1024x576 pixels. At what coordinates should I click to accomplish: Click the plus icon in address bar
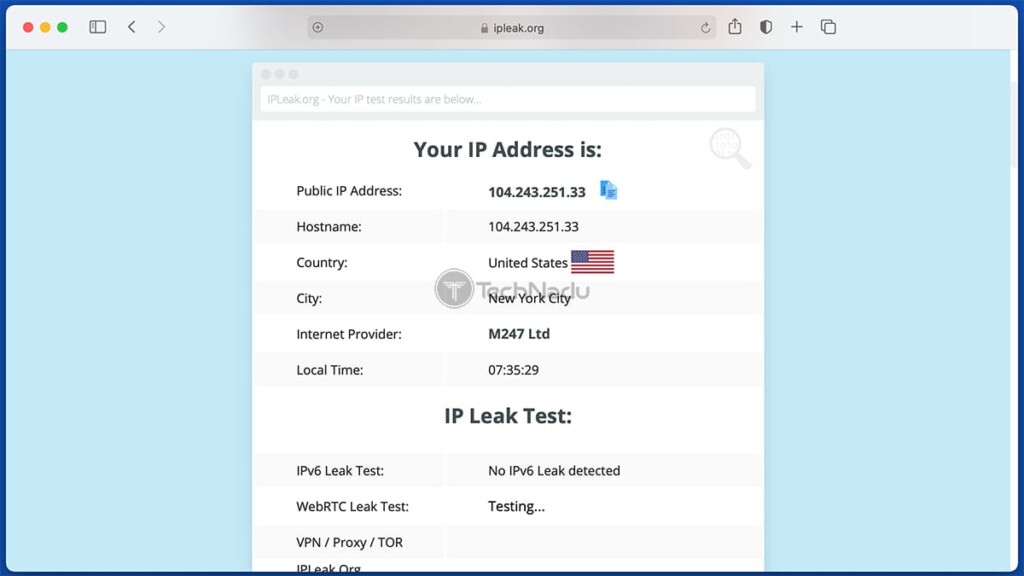[318, 27]
